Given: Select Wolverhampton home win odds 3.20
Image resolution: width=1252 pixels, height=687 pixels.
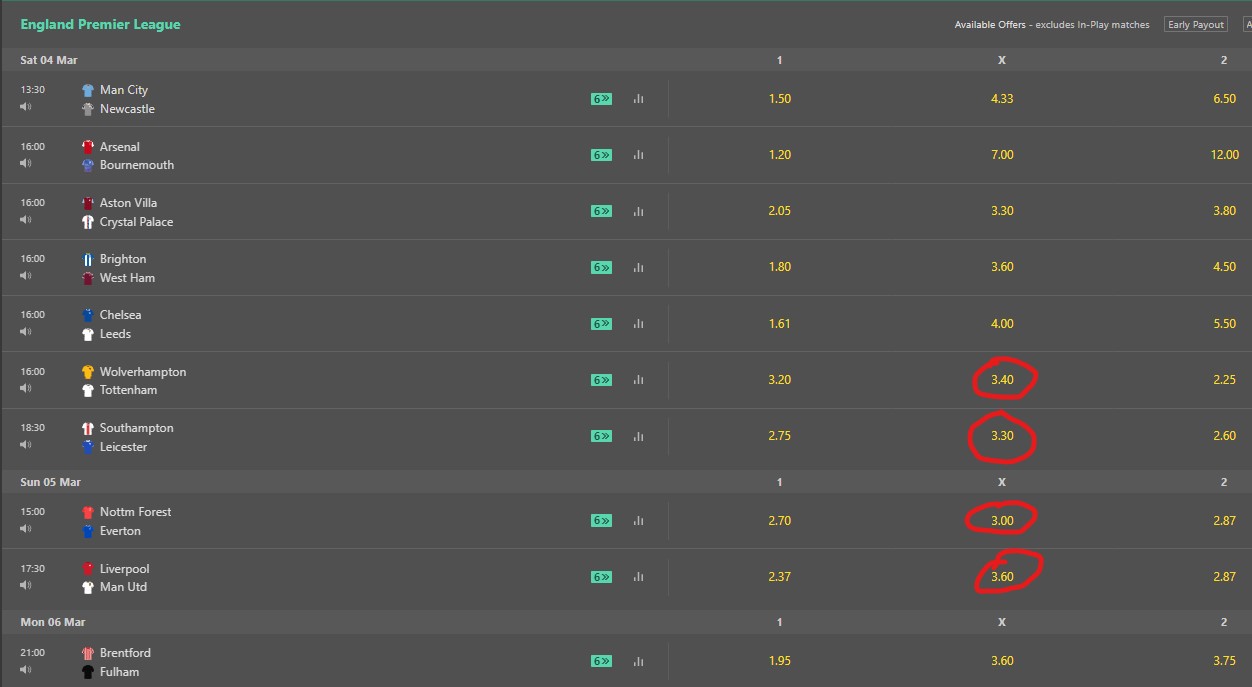Looking at the screenshot, I should coord(780,380).
